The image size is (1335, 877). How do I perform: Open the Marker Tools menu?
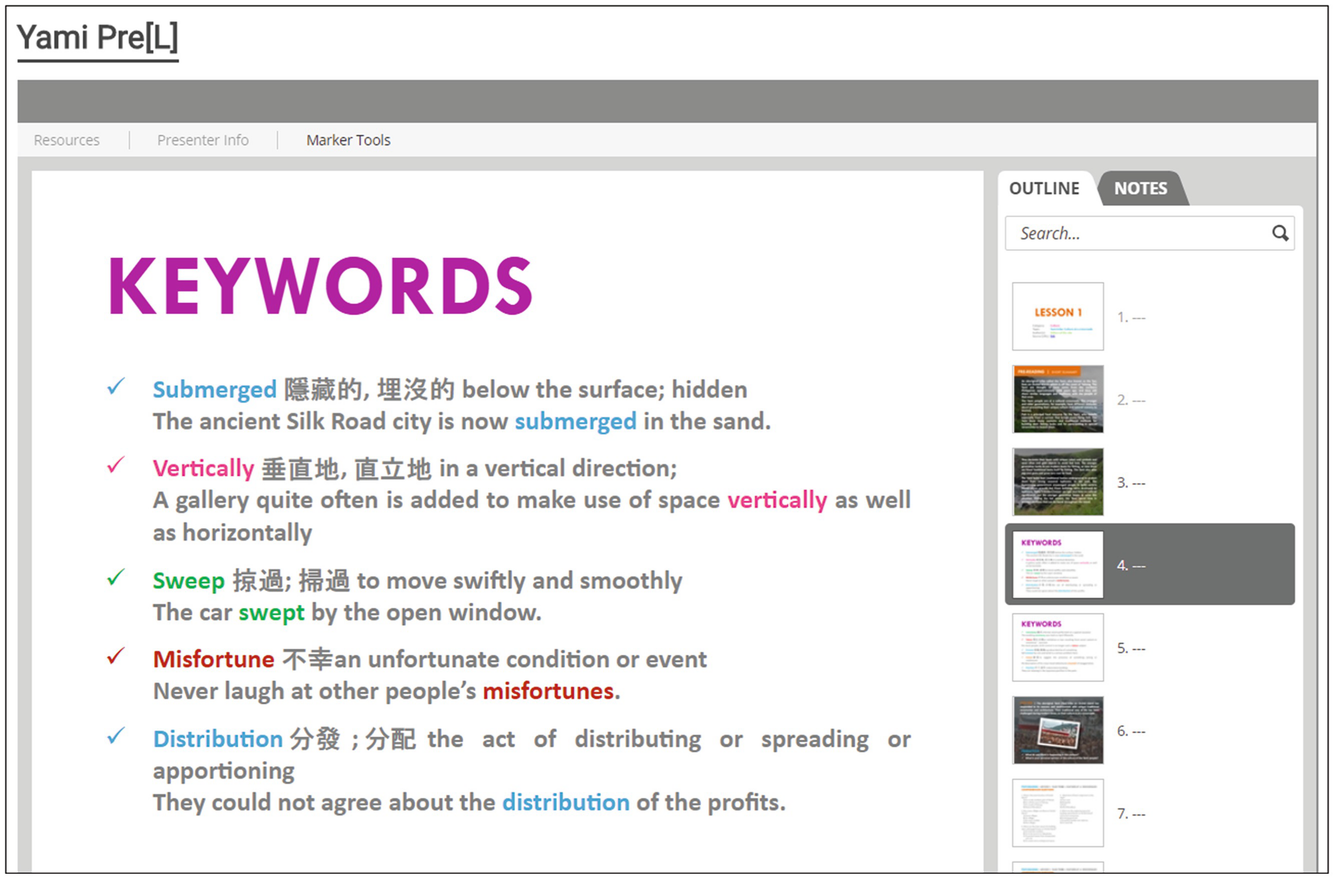[x=348, y=140]
